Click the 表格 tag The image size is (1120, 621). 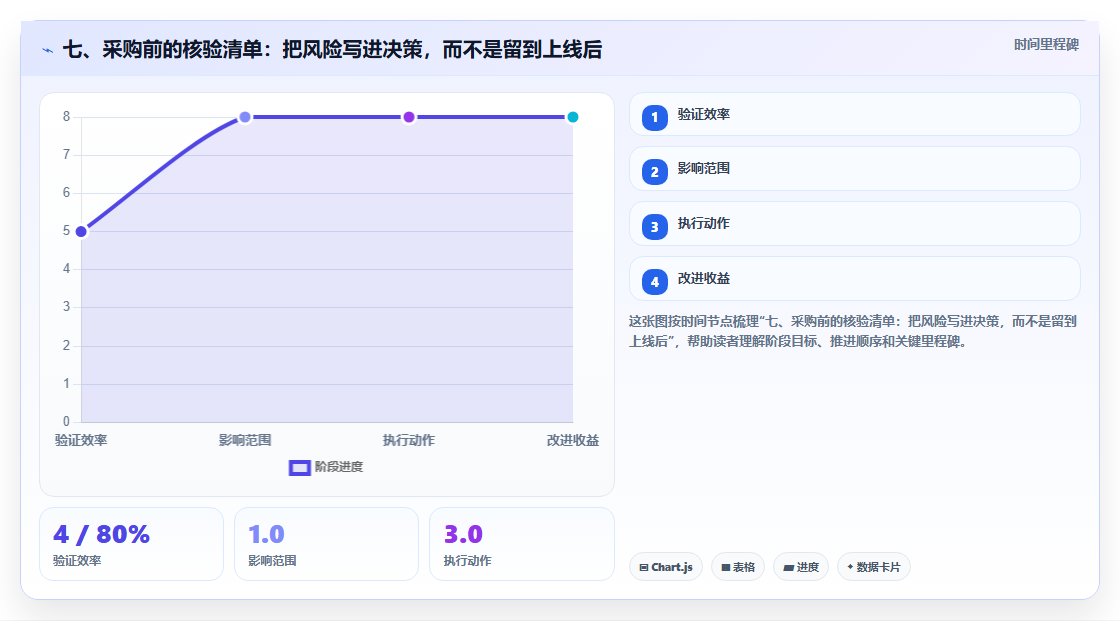point(738,567)
